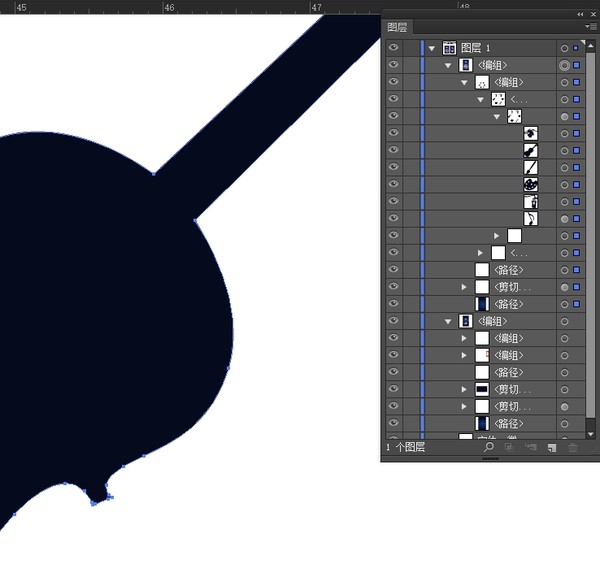Click the Delete Selection trash icon
The image size is (600, 586).
pyautogui.click(x=572, y=447)
